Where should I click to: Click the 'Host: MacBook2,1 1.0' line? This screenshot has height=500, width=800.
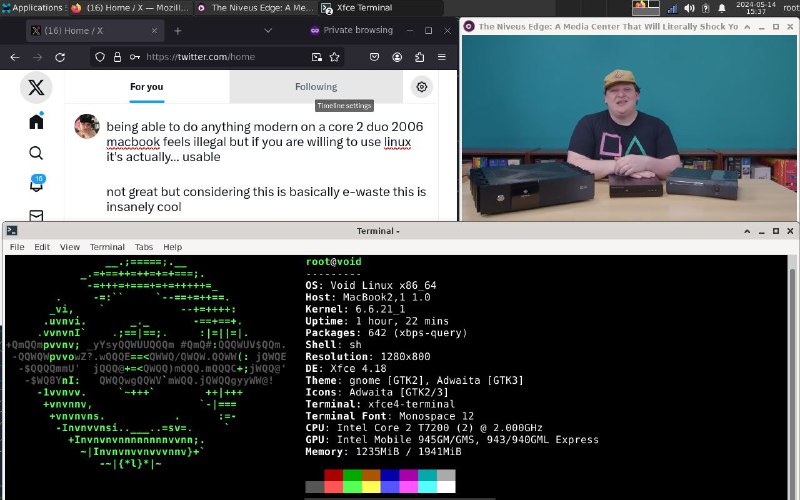click(368, 297)
